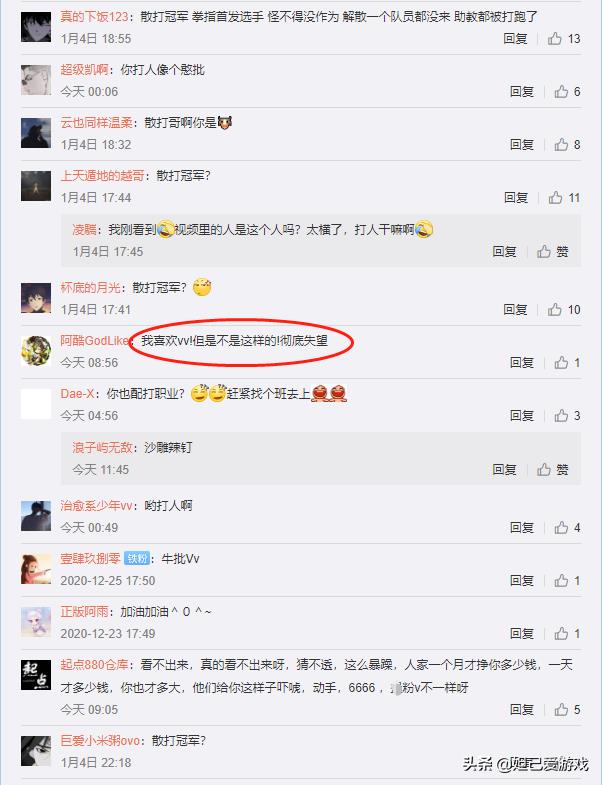602x785 pixels.
Task: Reply to 正版阿雨's 加油加油 comment
Action: point(521,633)
